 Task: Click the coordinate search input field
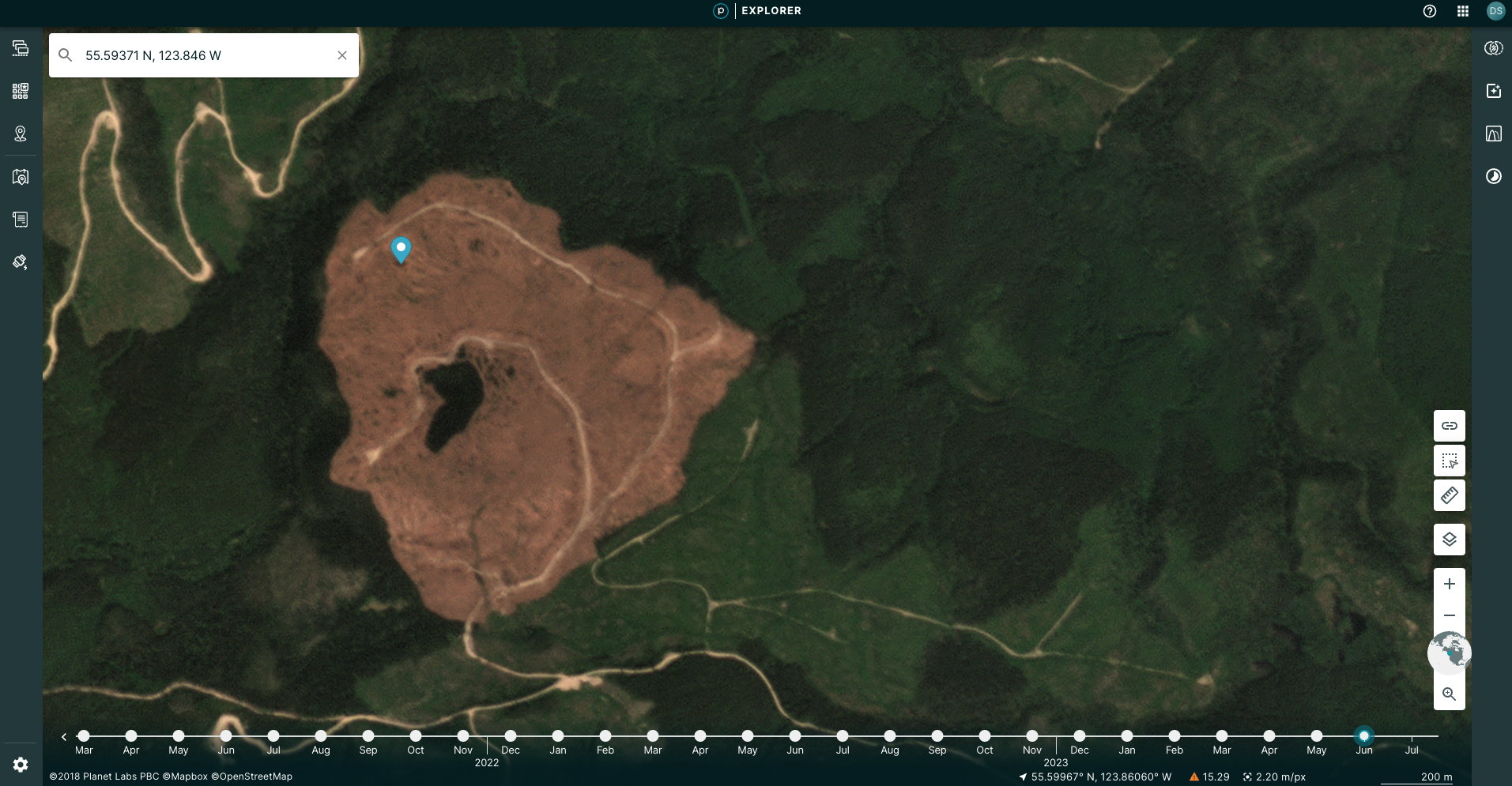pos(204,55)
